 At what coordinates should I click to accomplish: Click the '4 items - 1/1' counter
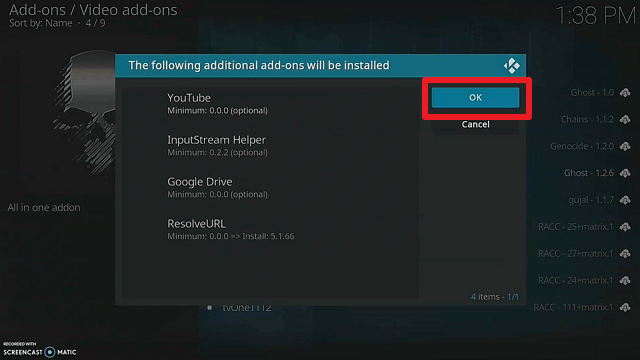pos(495,297)
